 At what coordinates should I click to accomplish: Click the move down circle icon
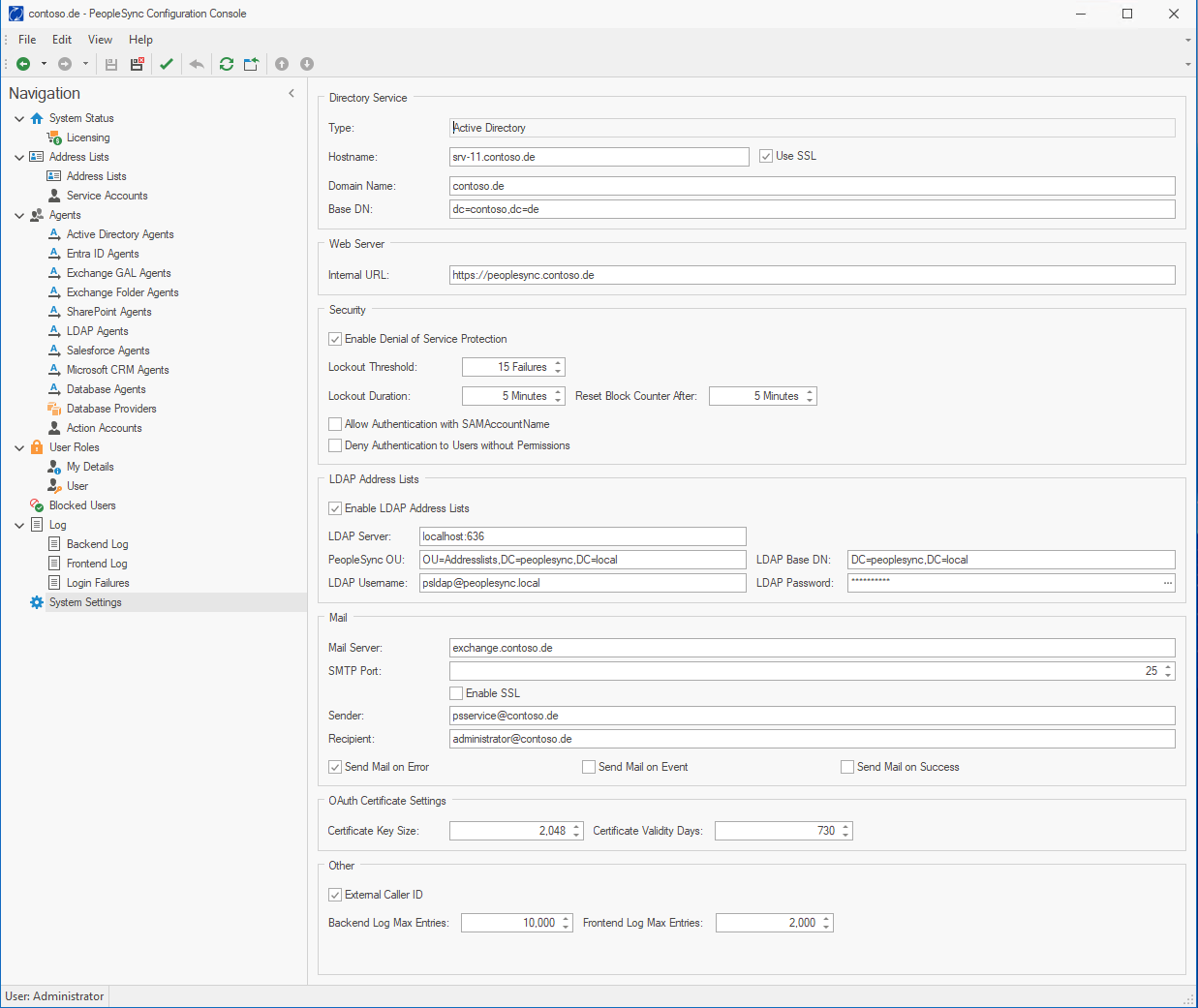[x=307, y=64]
